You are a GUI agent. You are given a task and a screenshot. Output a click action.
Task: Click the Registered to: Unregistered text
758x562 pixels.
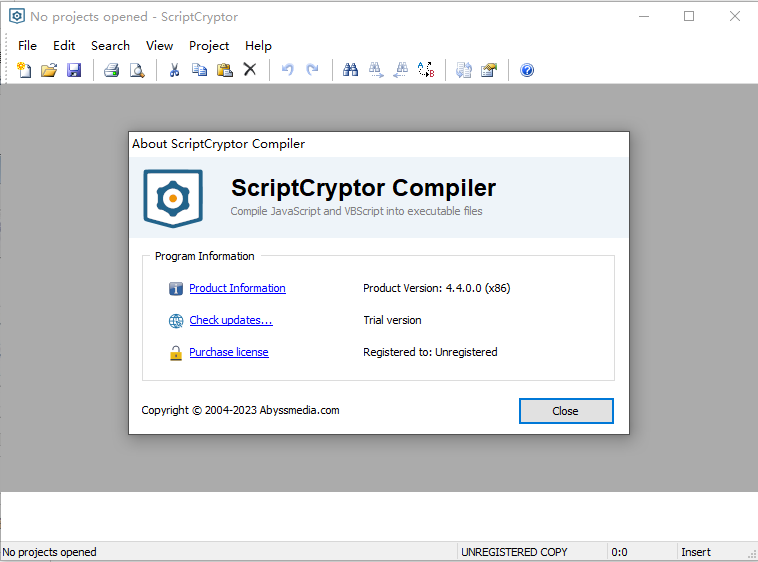point(430,352)
